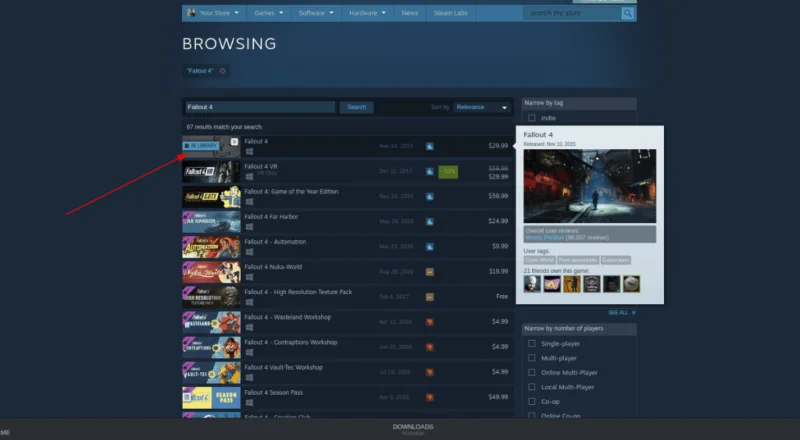
Task: Open Fallout 4 Game of the Year thumbnail
Action: [x=211, y=197]
